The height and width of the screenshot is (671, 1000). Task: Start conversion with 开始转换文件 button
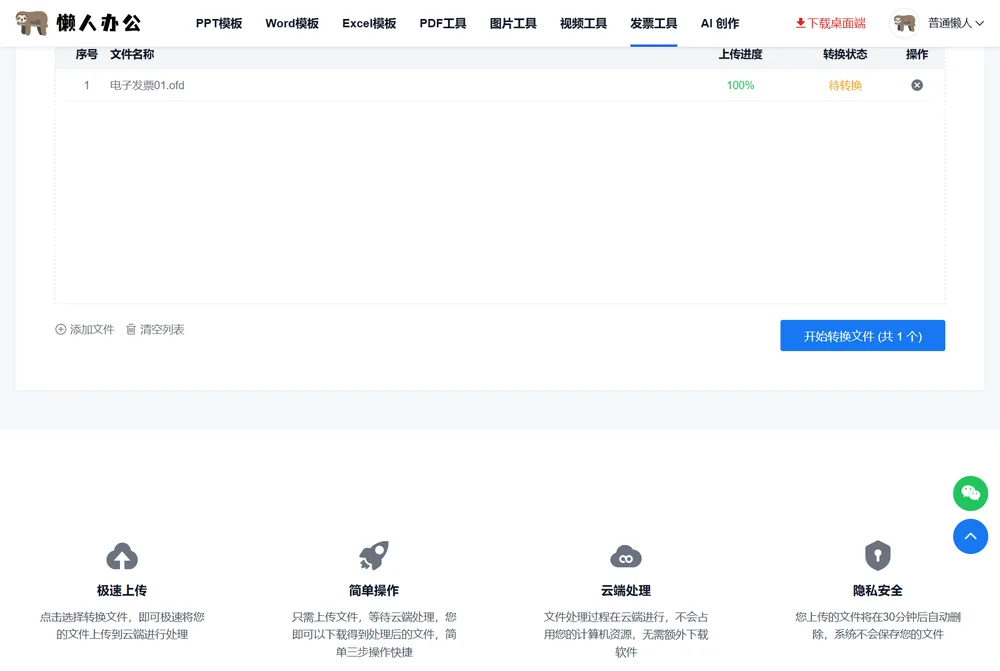click(862, 336)
